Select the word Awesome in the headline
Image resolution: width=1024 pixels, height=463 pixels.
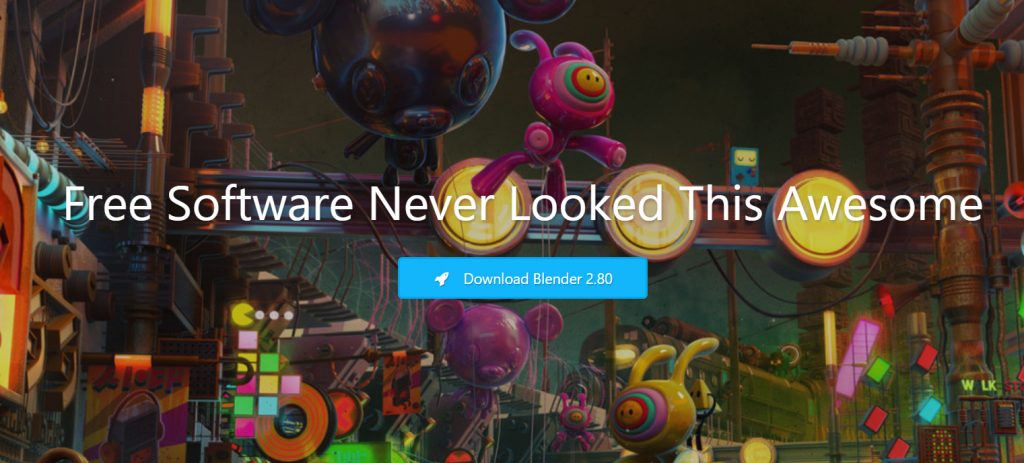pos(880,203)
